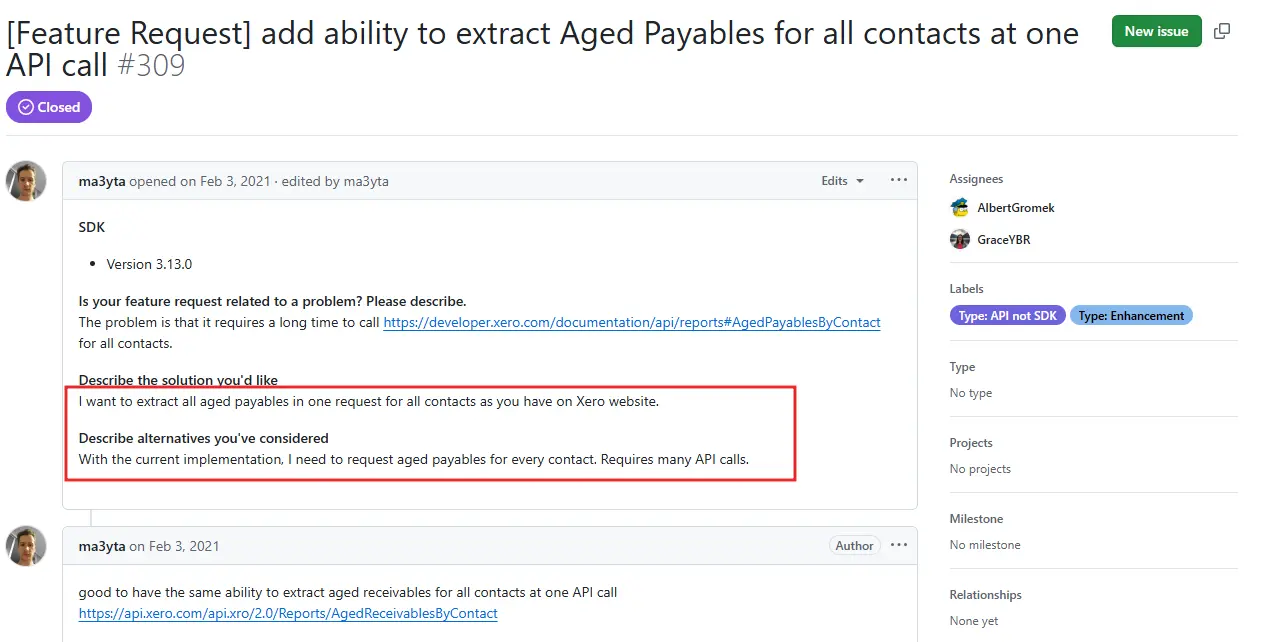Click the GraceYBR assignee name
The height and width of the screenshot is (642, 1279).
point(1004,240)
